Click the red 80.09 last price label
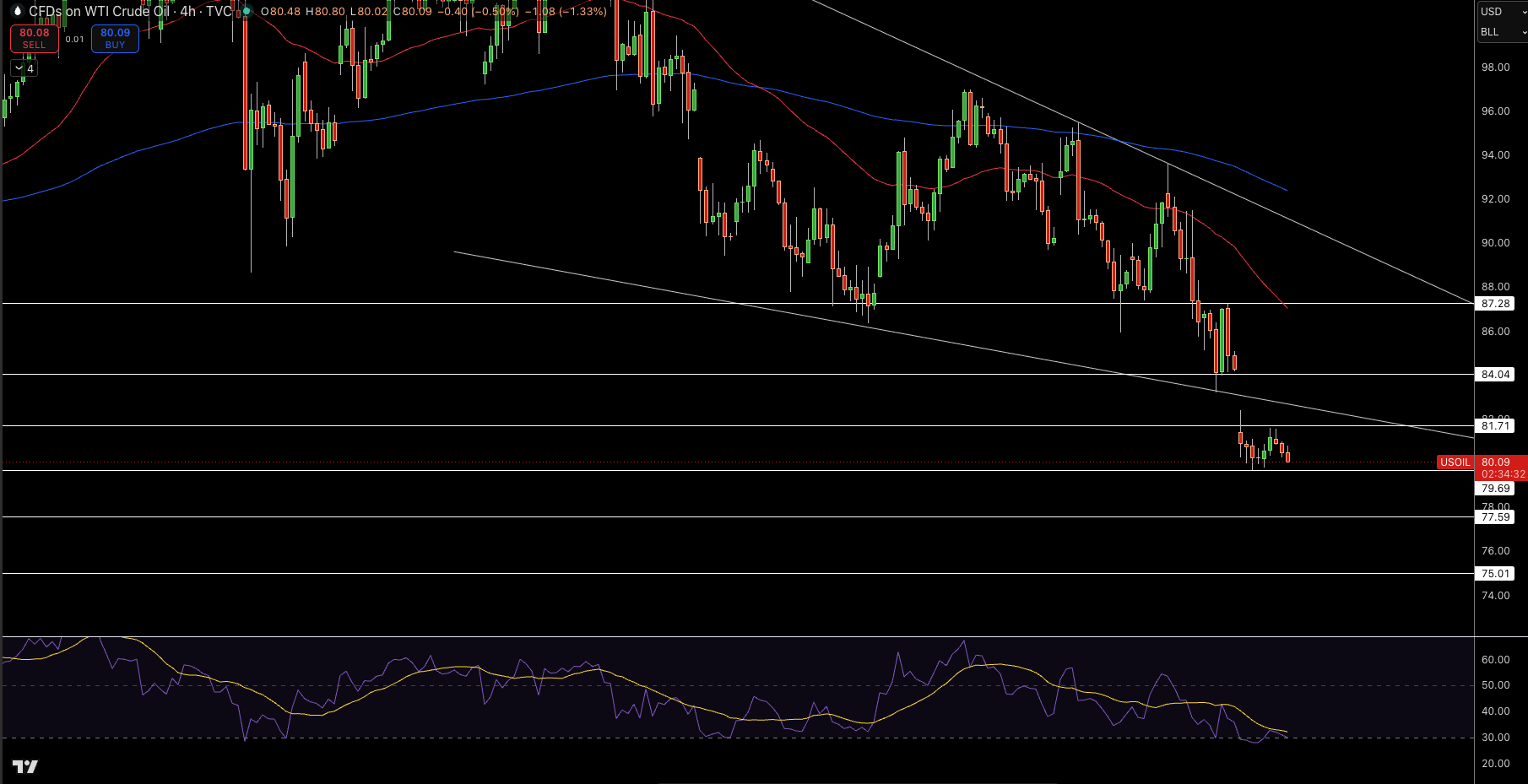 [x=1496, y=462]
